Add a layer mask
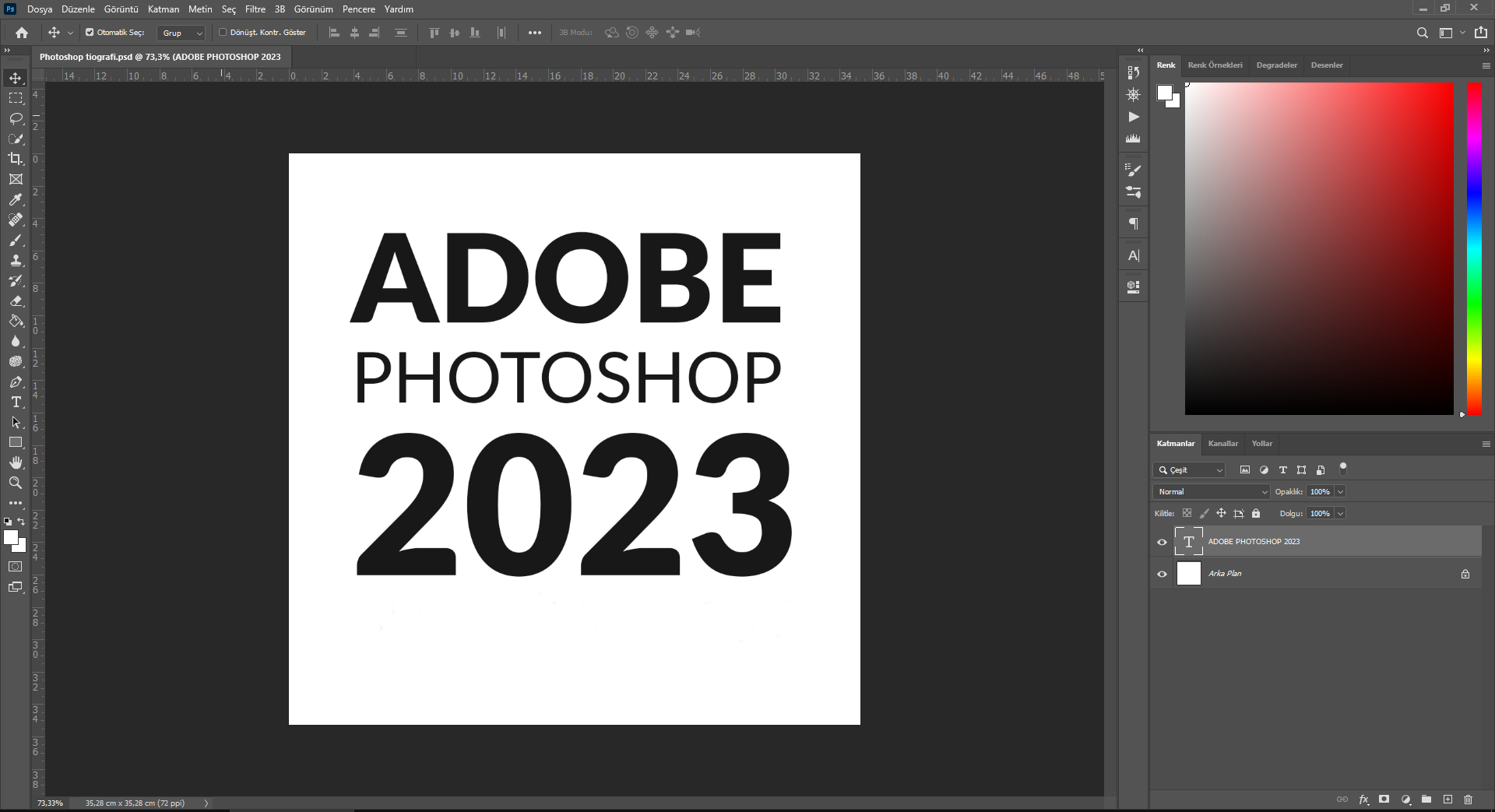The width and height of the screenshot is (1495, 812). [1384, 800]
